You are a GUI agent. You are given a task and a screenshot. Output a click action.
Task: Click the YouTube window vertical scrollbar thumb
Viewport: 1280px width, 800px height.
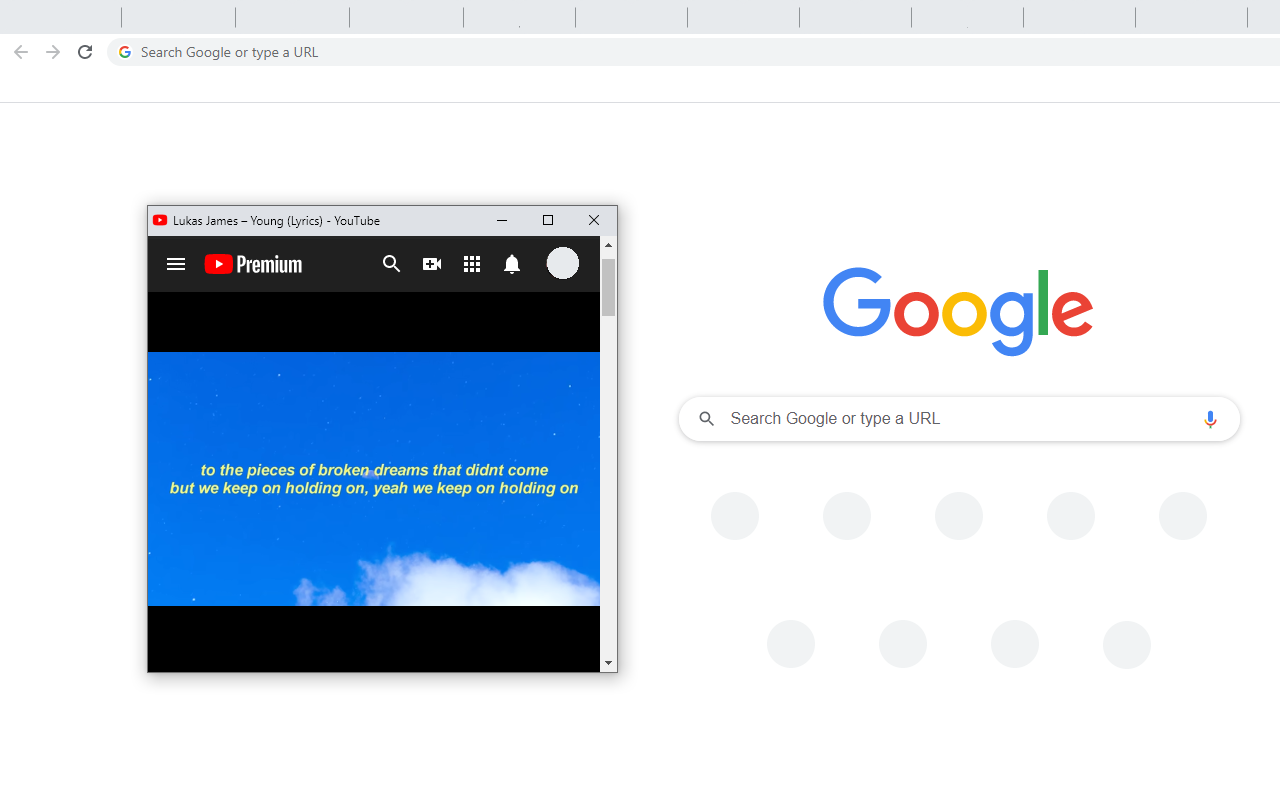coord(608,287)
